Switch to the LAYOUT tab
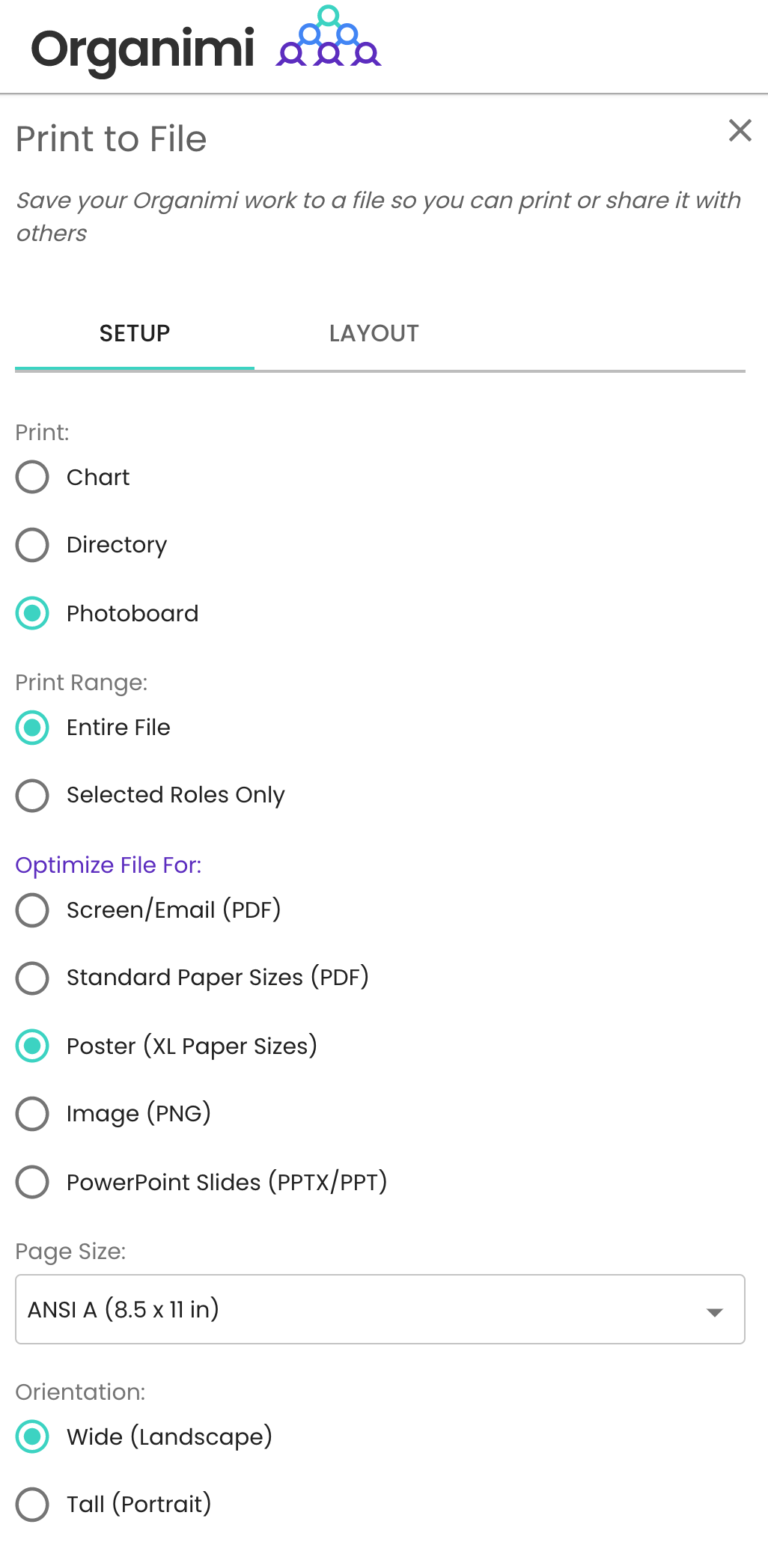The height and width of the screenshot is (1551, 768). pos(374,333)
